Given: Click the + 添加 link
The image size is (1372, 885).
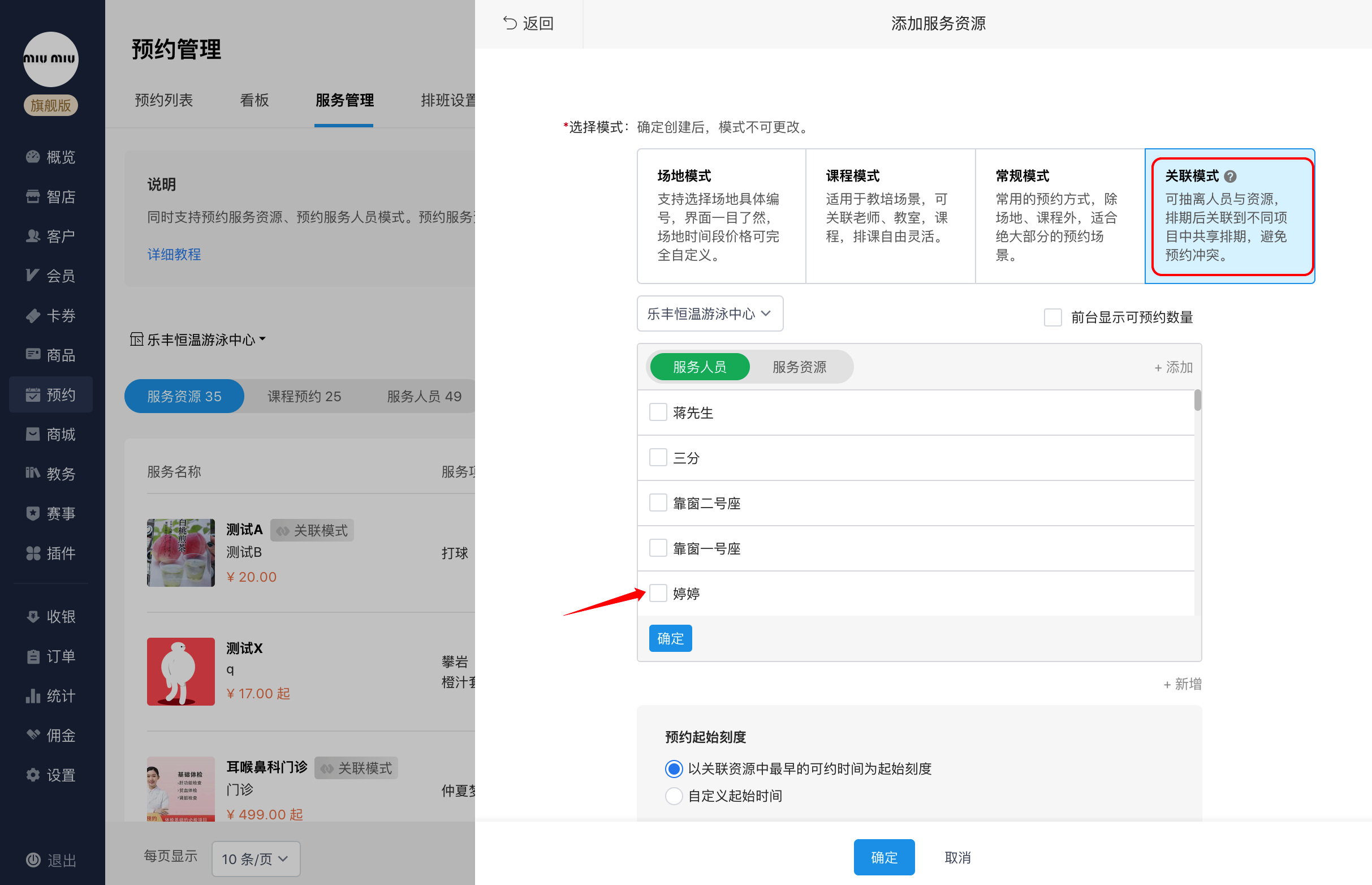Looking at the screenshot, I should 1173,367.
